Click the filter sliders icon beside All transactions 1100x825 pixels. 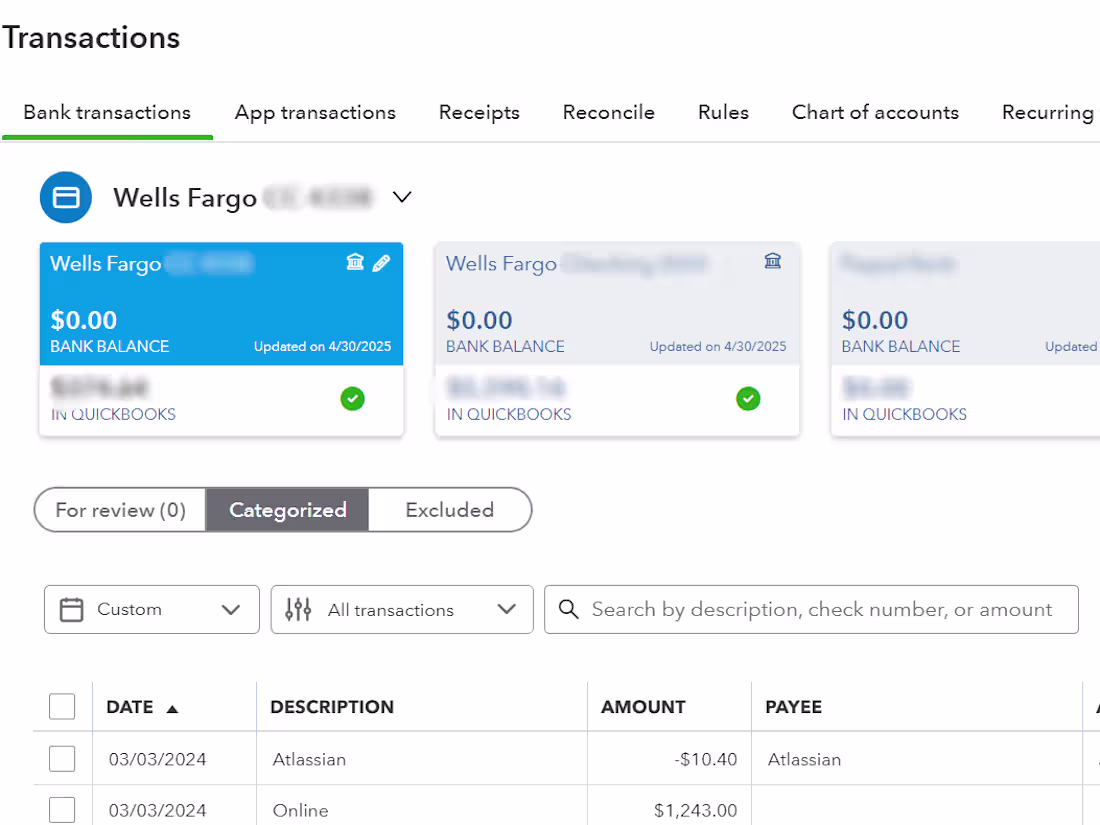pyautogui.click(x=298, y=610)
